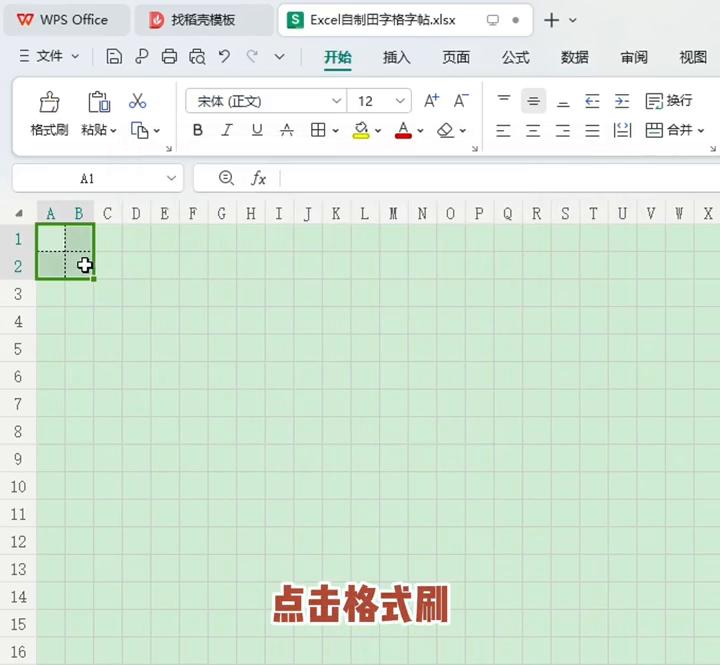Click the Copy icon in the clipboard group
The image size is (720, 665).
click(x=140, y=130)
